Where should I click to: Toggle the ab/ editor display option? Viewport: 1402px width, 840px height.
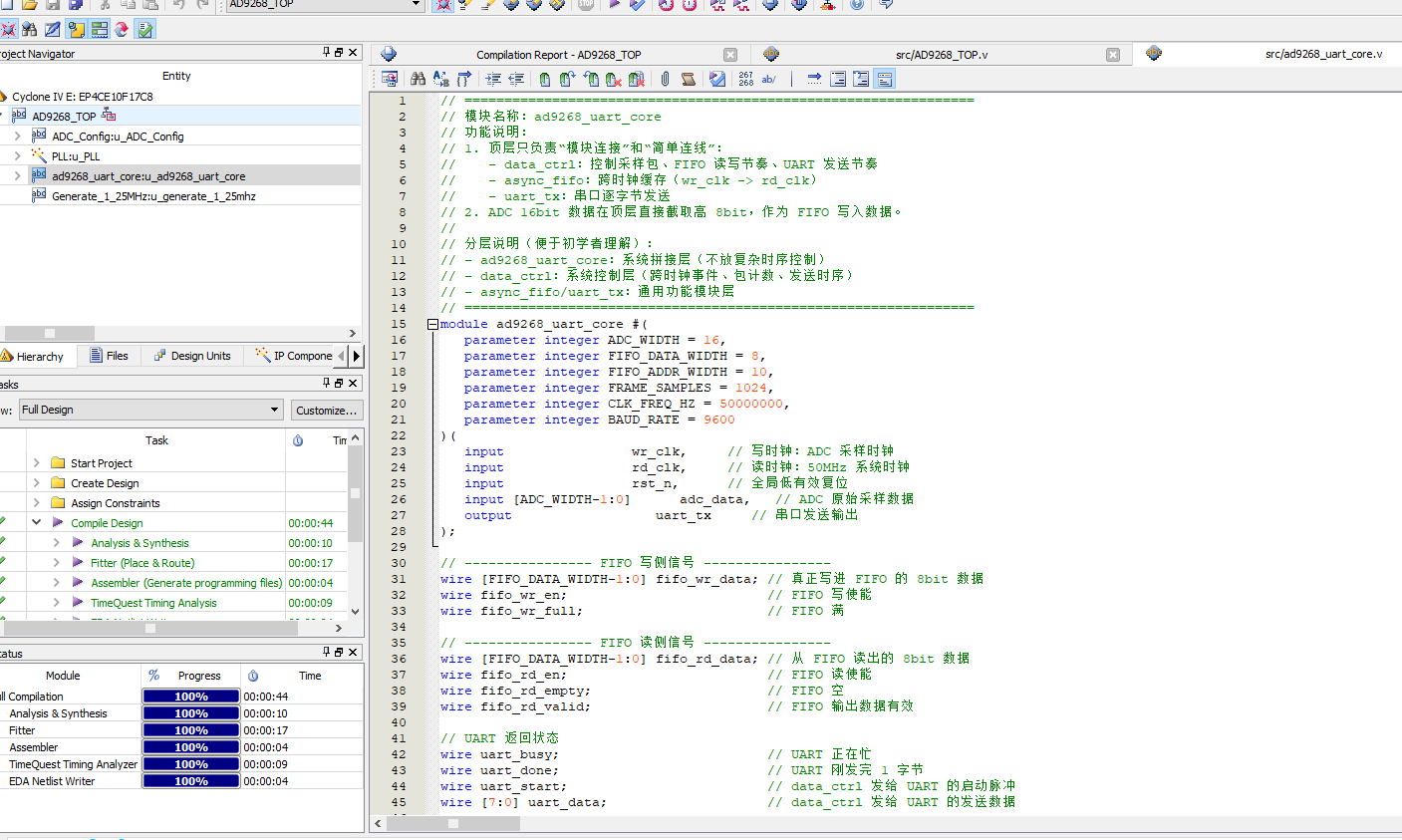point(769,79)
